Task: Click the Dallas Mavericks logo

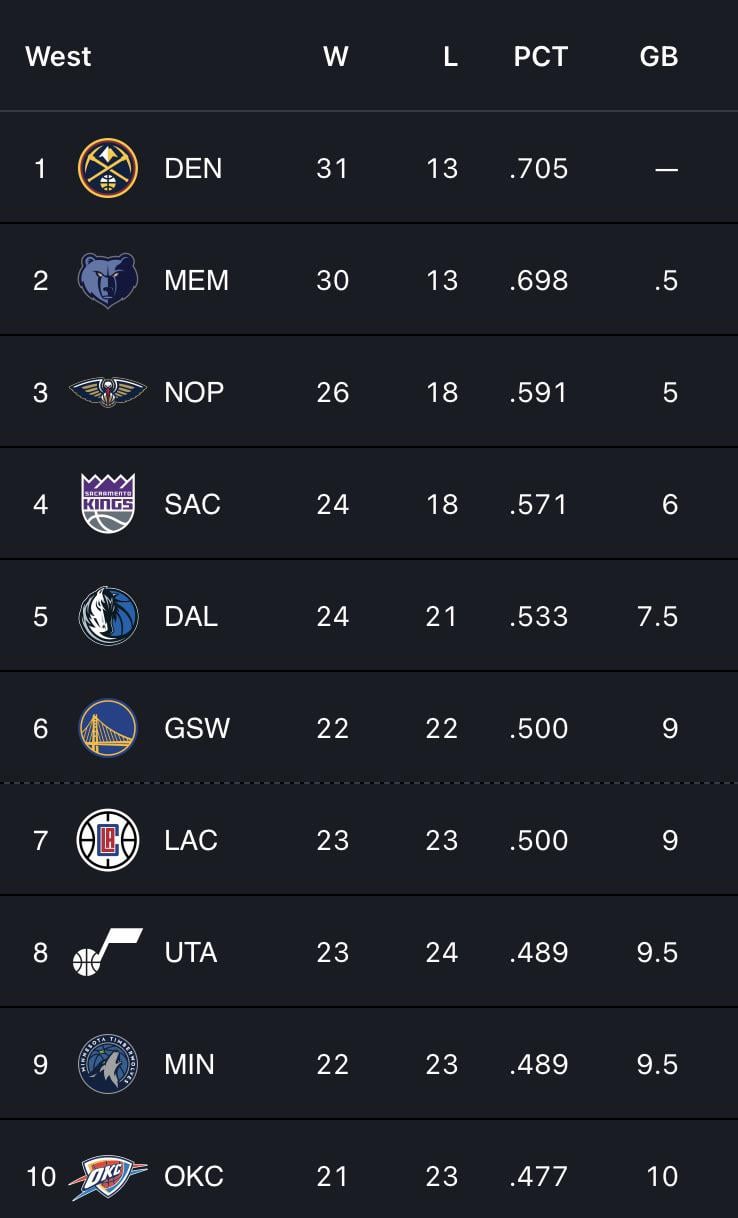Action: [108, 616]
